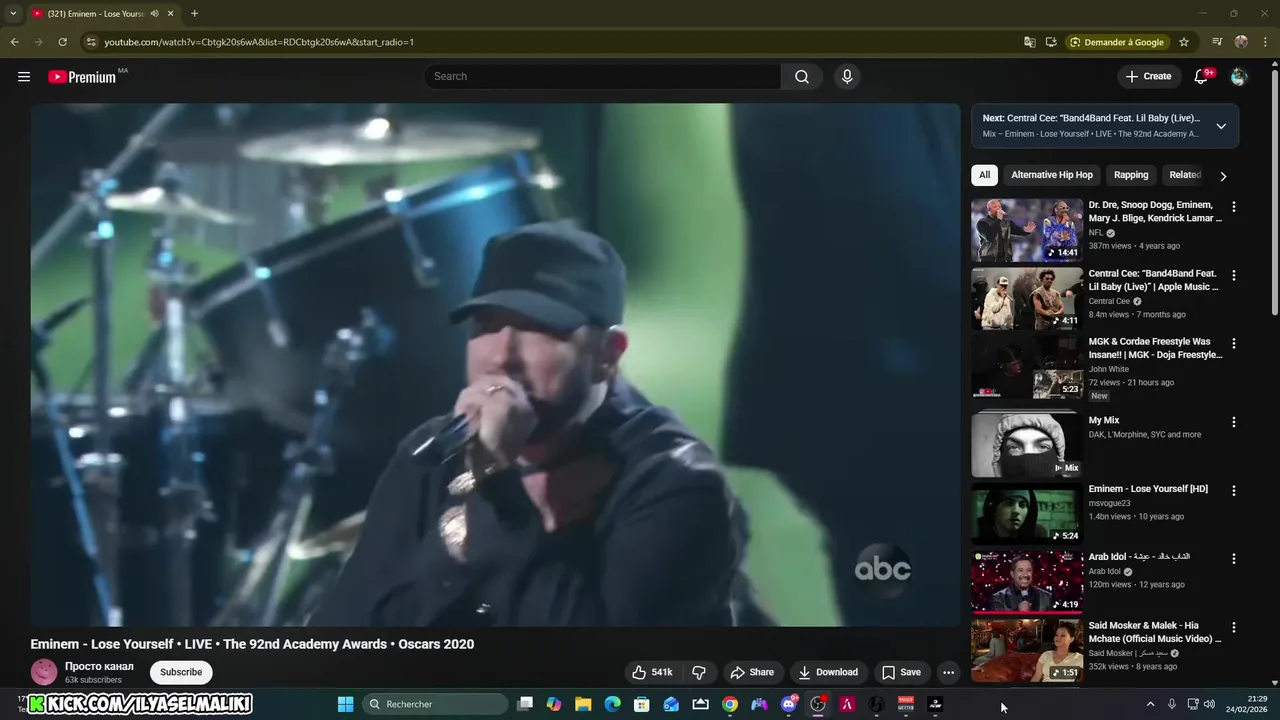Expand the Next up mix playlist panel

(x=1221, y=126)
